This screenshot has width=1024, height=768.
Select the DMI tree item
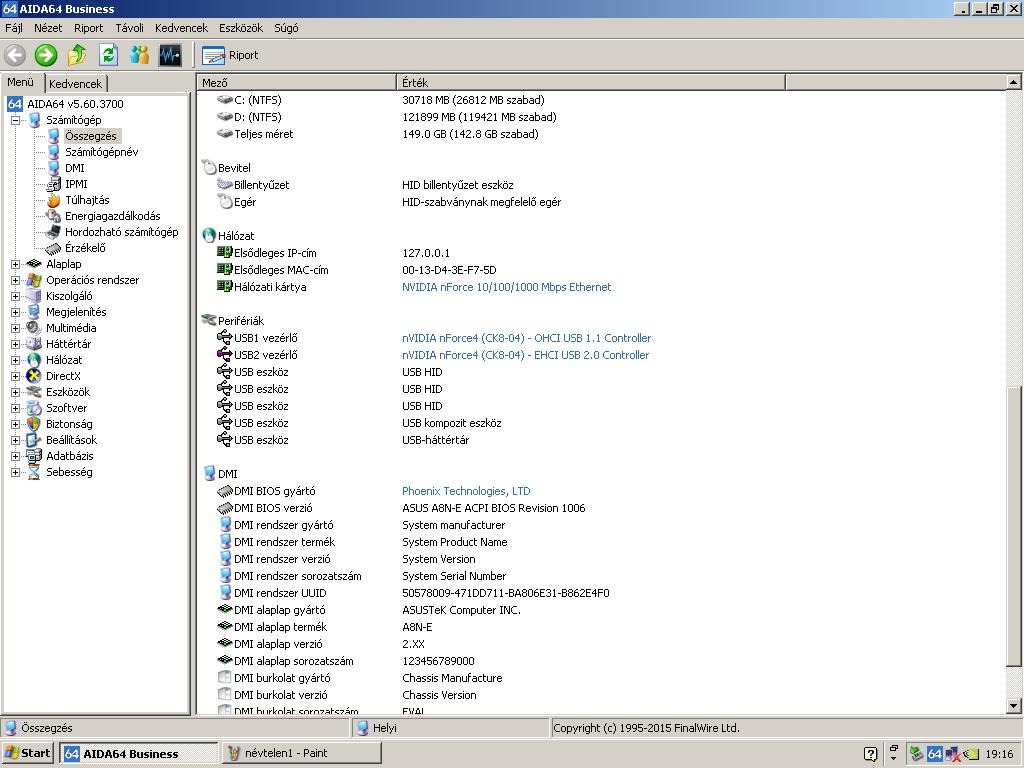74,168
